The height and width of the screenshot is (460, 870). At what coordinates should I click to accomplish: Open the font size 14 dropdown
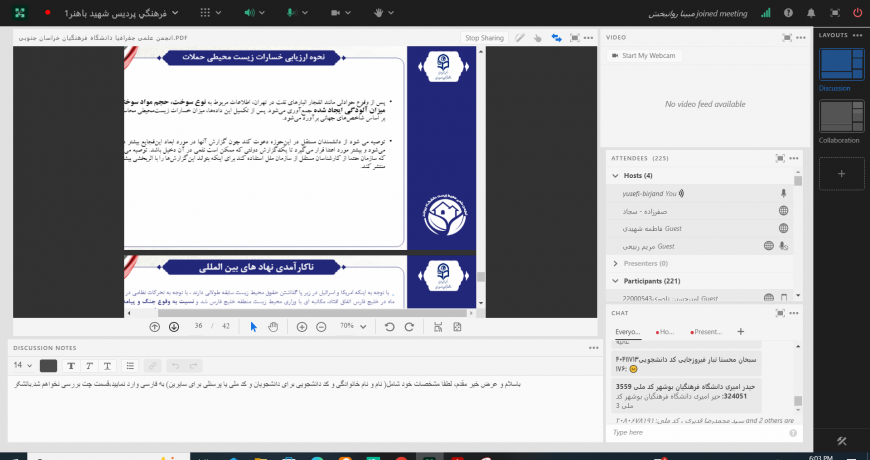click(x=23, y=366)
